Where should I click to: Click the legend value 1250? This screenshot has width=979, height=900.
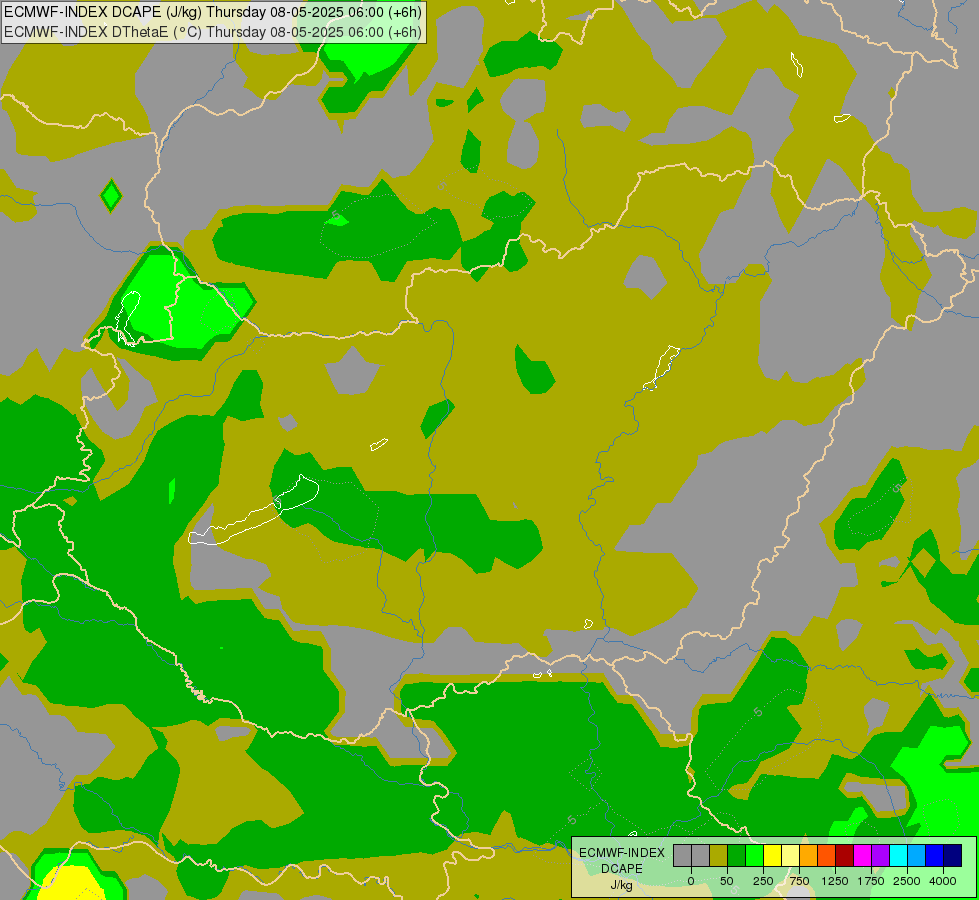(x=835, y=881)
